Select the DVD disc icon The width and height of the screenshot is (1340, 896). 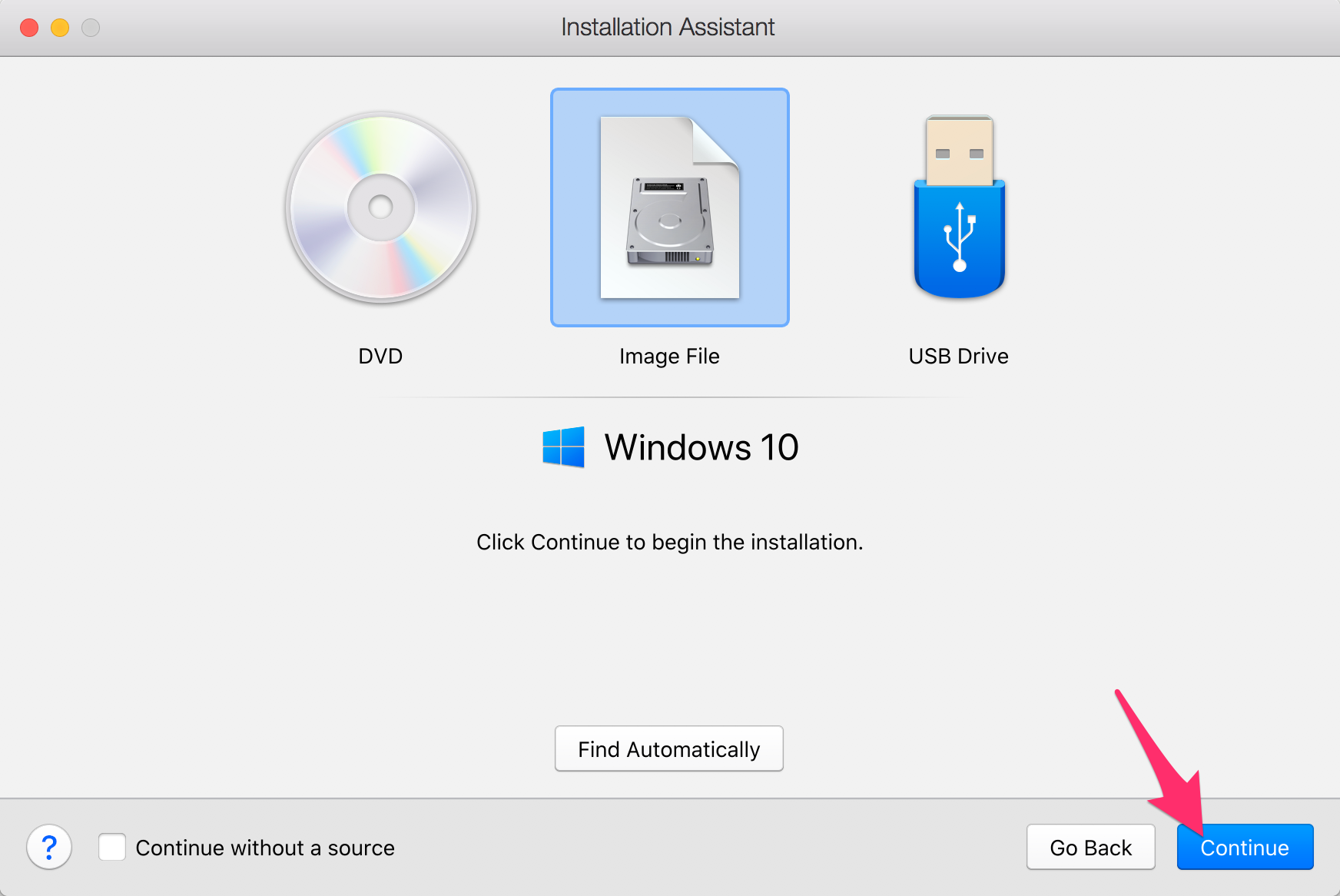tap(381, 207)
